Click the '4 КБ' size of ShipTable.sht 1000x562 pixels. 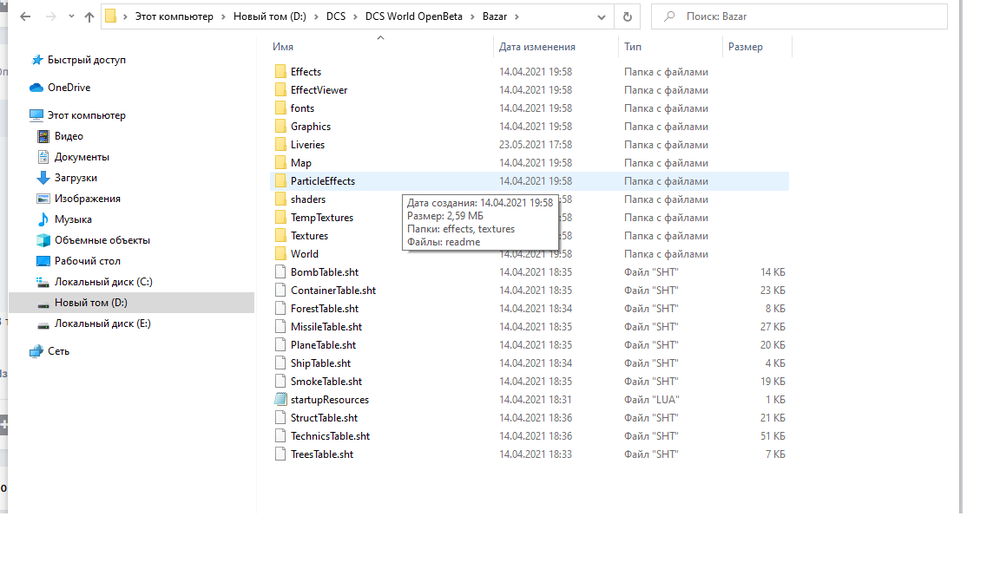click(775, 363)
